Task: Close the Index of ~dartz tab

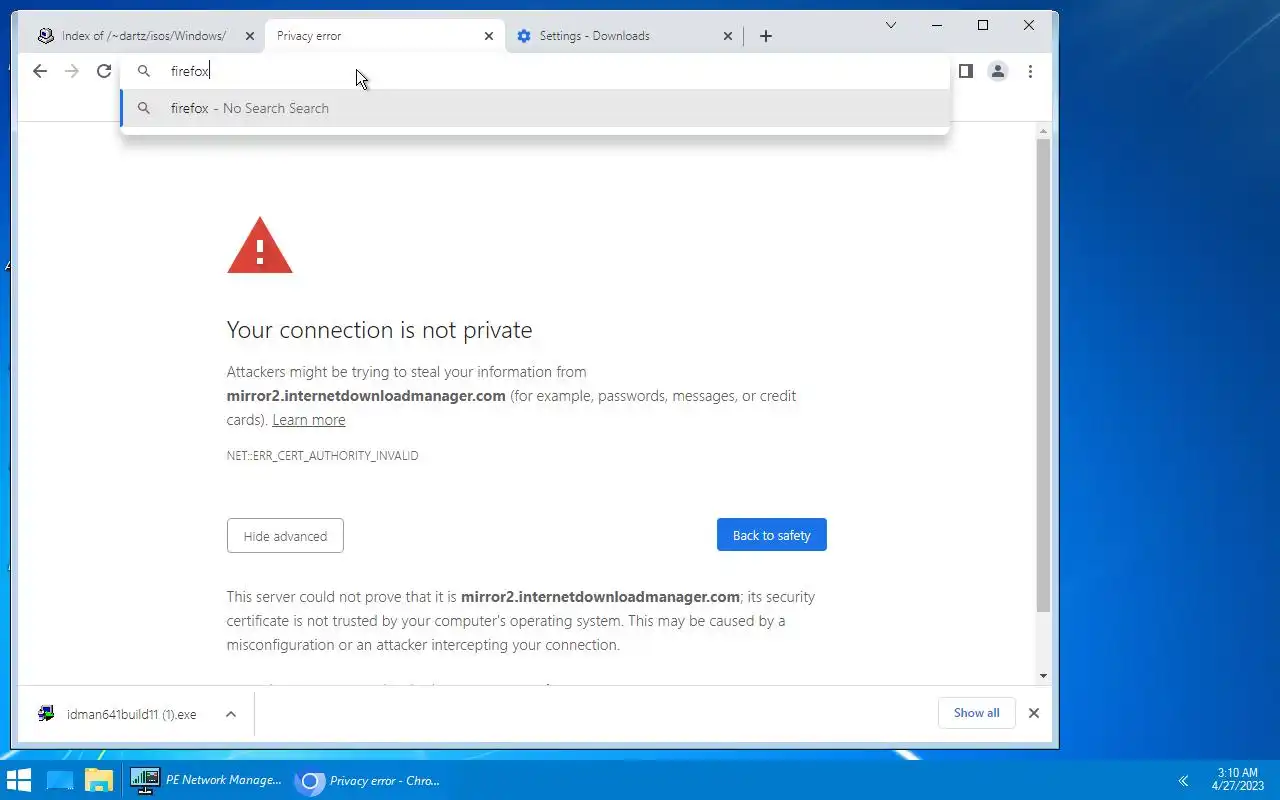Action: click(250, 36)
